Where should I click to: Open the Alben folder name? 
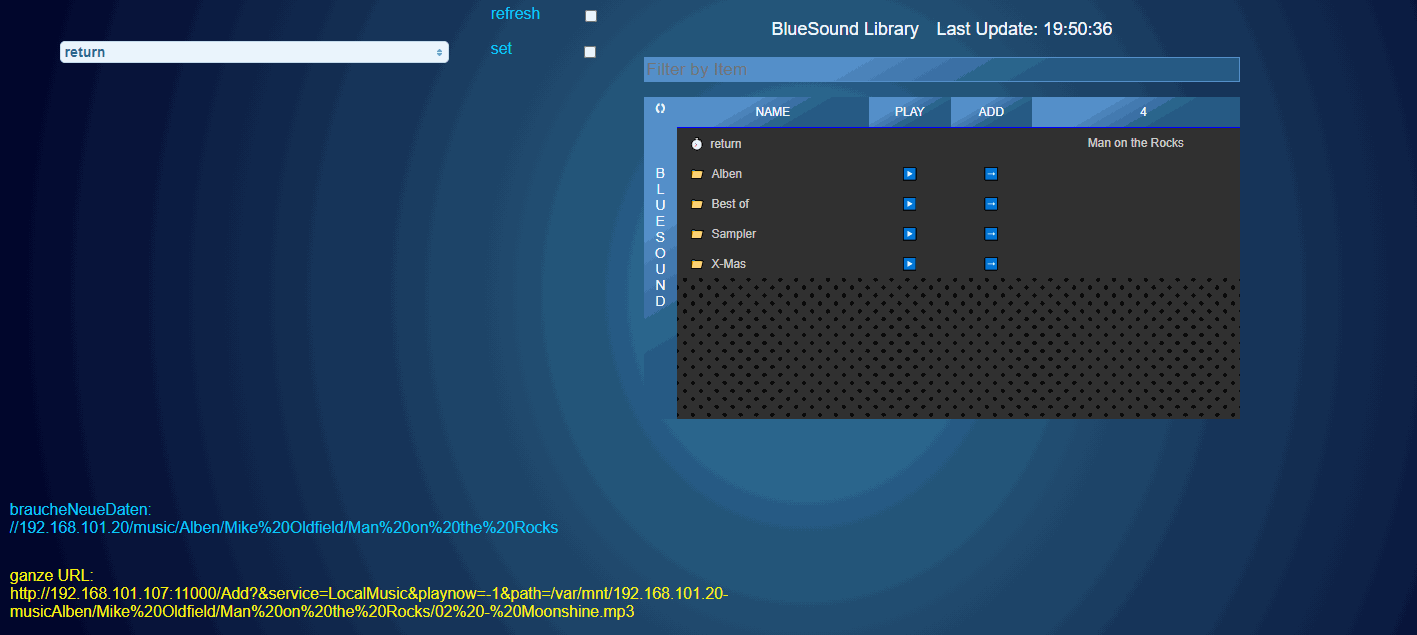pos(727,174)
